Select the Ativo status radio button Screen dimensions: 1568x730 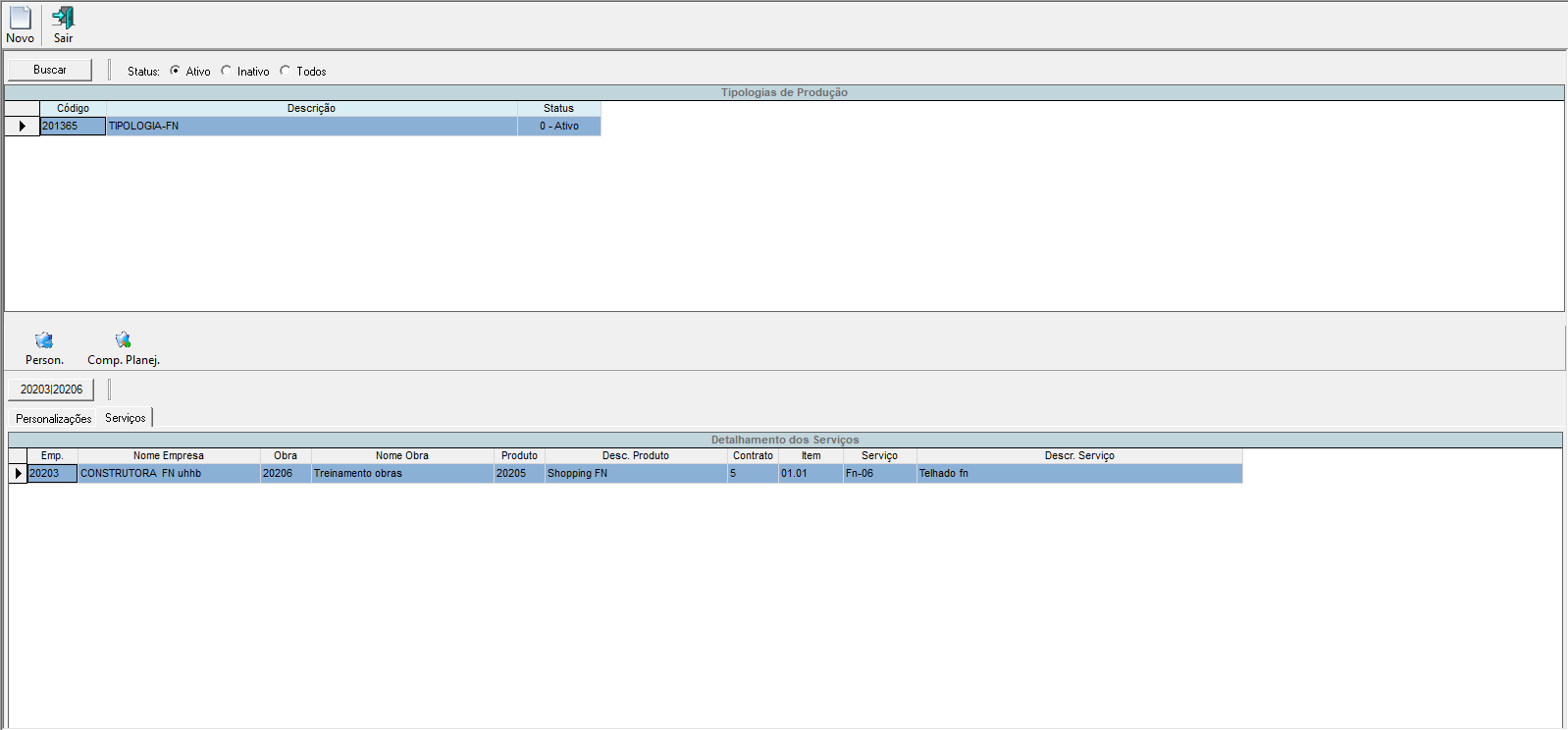pos(176,71)
